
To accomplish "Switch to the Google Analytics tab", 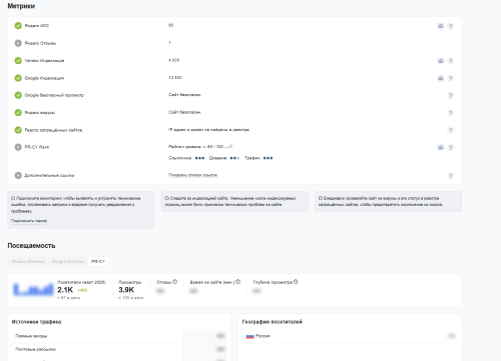I will pos(68,262).
